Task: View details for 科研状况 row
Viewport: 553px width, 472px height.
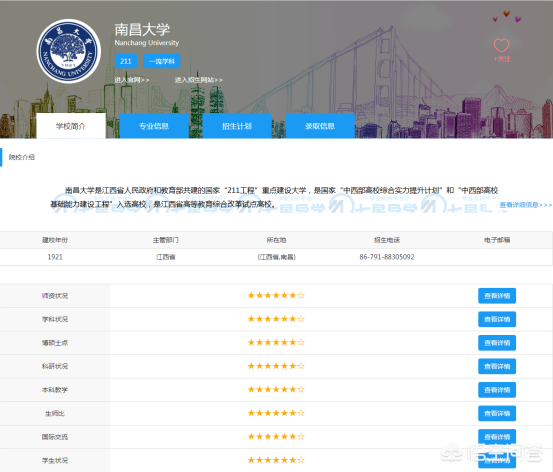Action: click(x=497, y=366)
